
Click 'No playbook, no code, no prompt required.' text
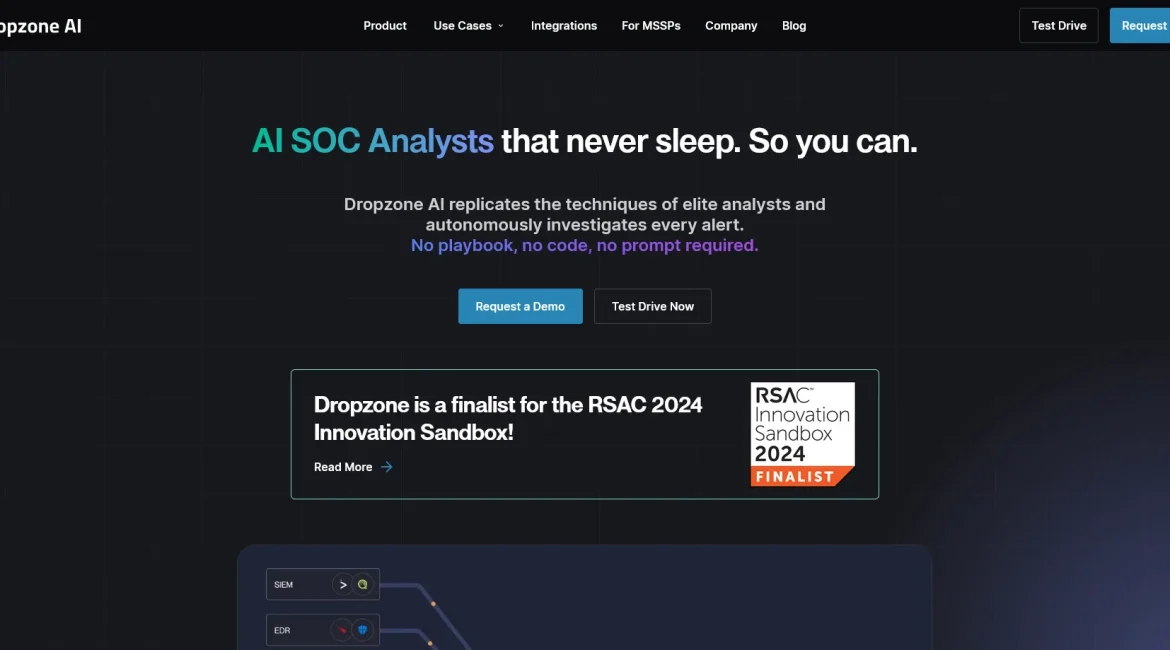click(584, 246)
